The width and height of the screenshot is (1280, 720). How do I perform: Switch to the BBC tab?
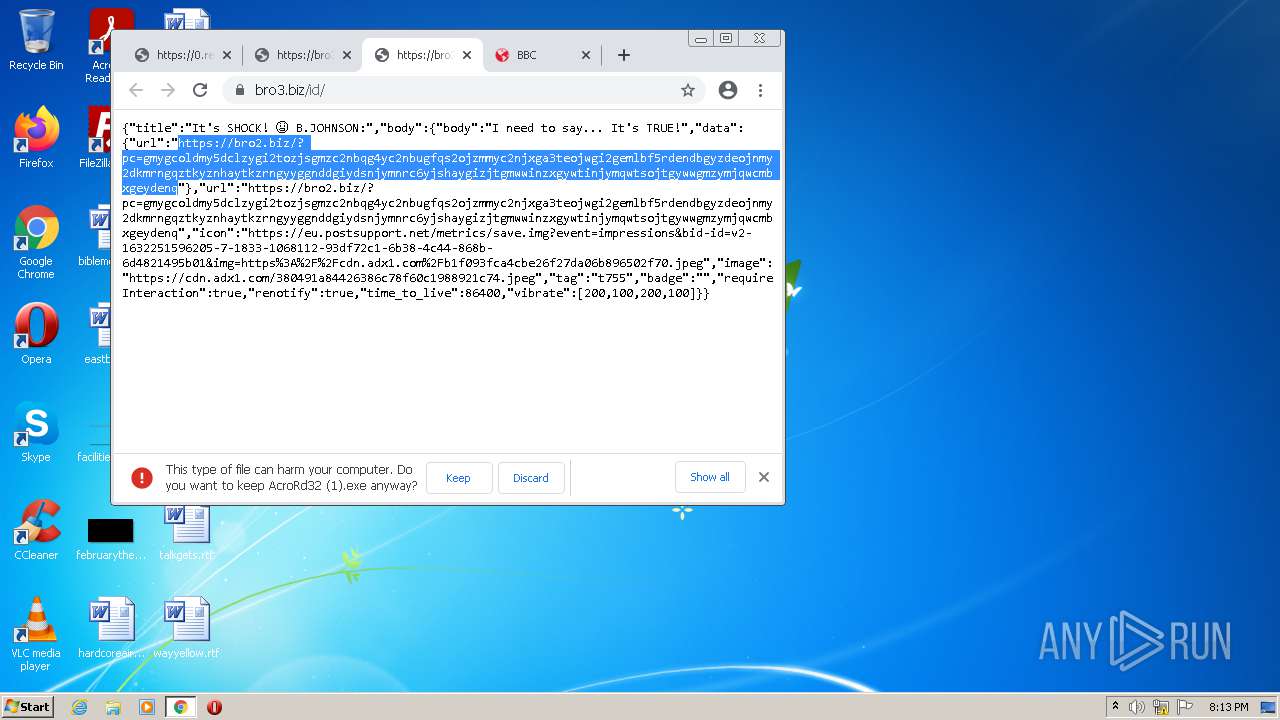tap(543, 55)
